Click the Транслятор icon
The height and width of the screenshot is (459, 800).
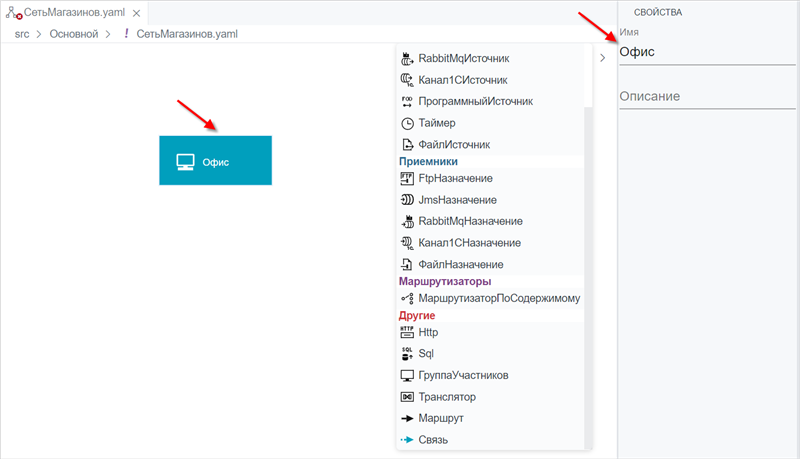pyautogui.click(x=407, y=397)
